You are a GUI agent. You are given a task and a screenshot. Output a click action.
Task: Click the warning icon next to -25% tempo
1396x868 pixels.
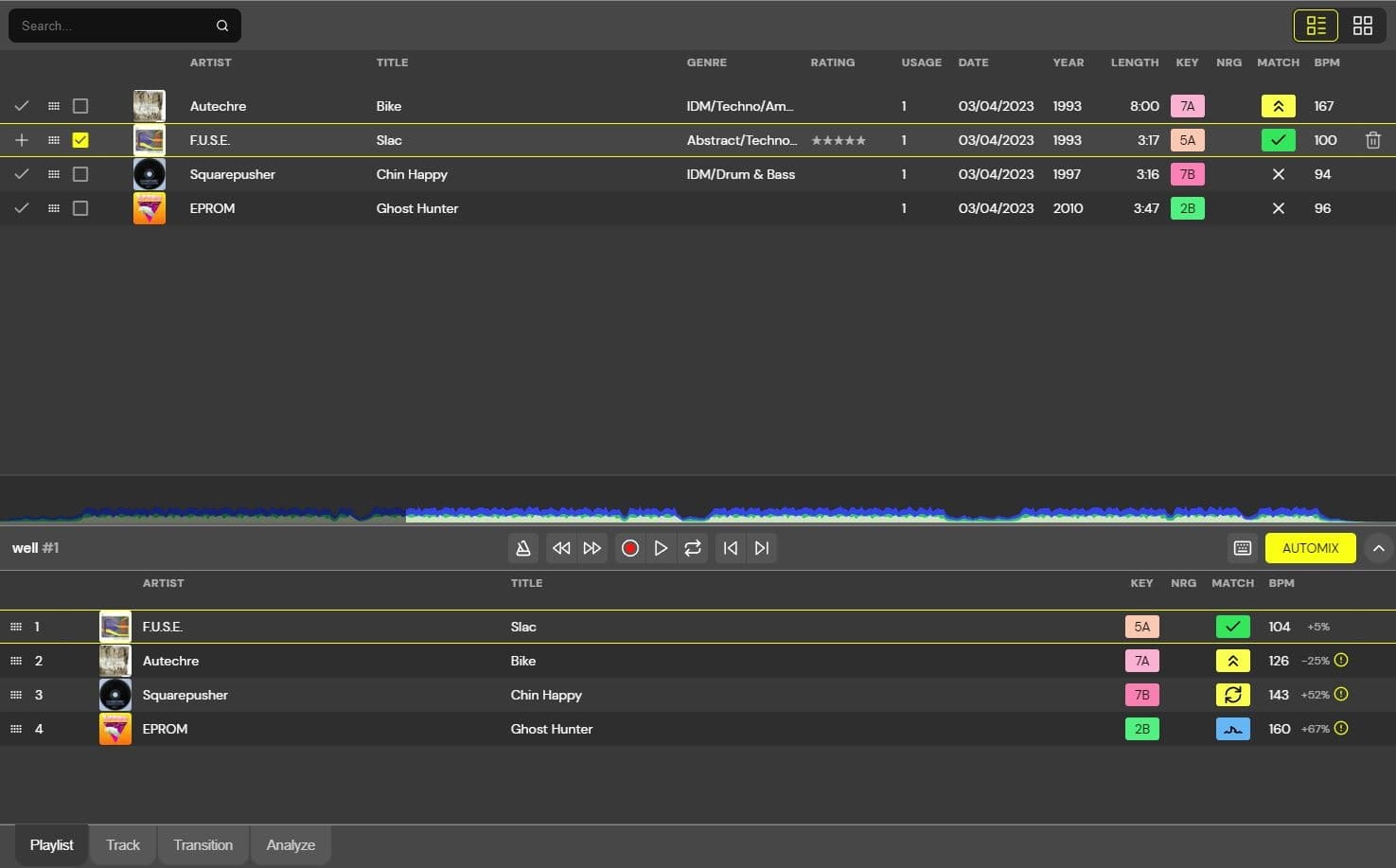coord(1341,661)
